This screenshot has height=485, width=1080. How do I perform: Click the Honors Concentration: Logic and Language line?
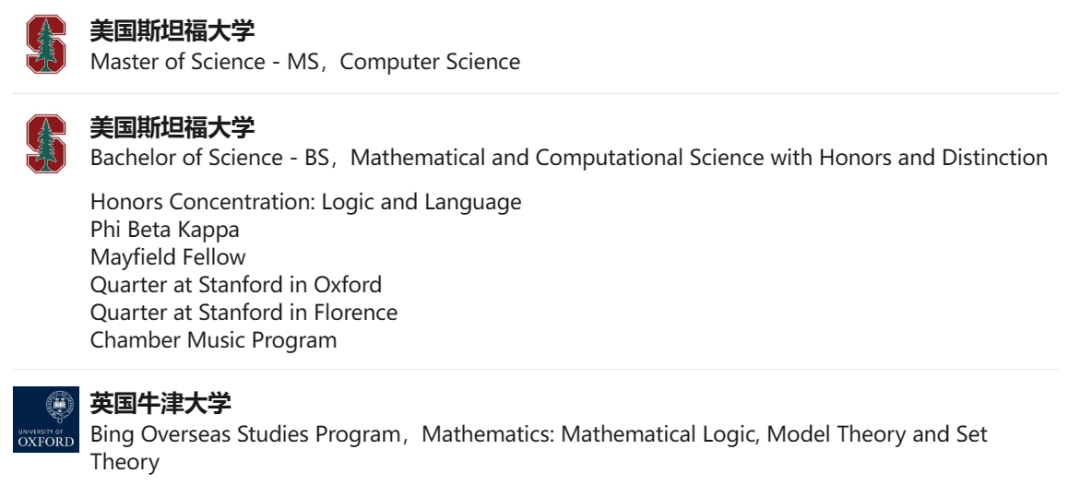(x=306, y=202)
